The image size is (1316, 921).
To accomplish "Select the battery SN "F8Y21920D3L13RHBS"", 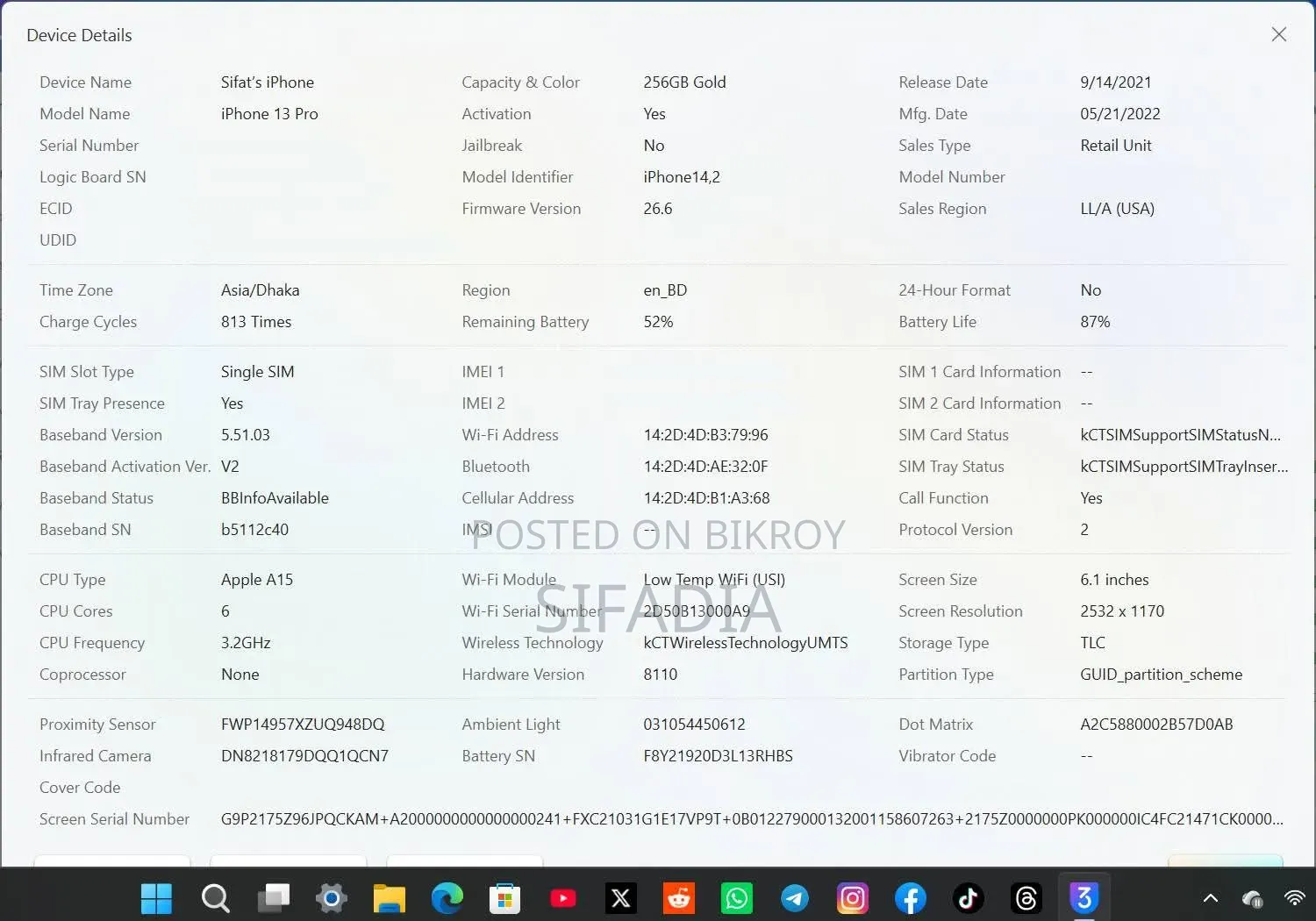I will (718, 756).
